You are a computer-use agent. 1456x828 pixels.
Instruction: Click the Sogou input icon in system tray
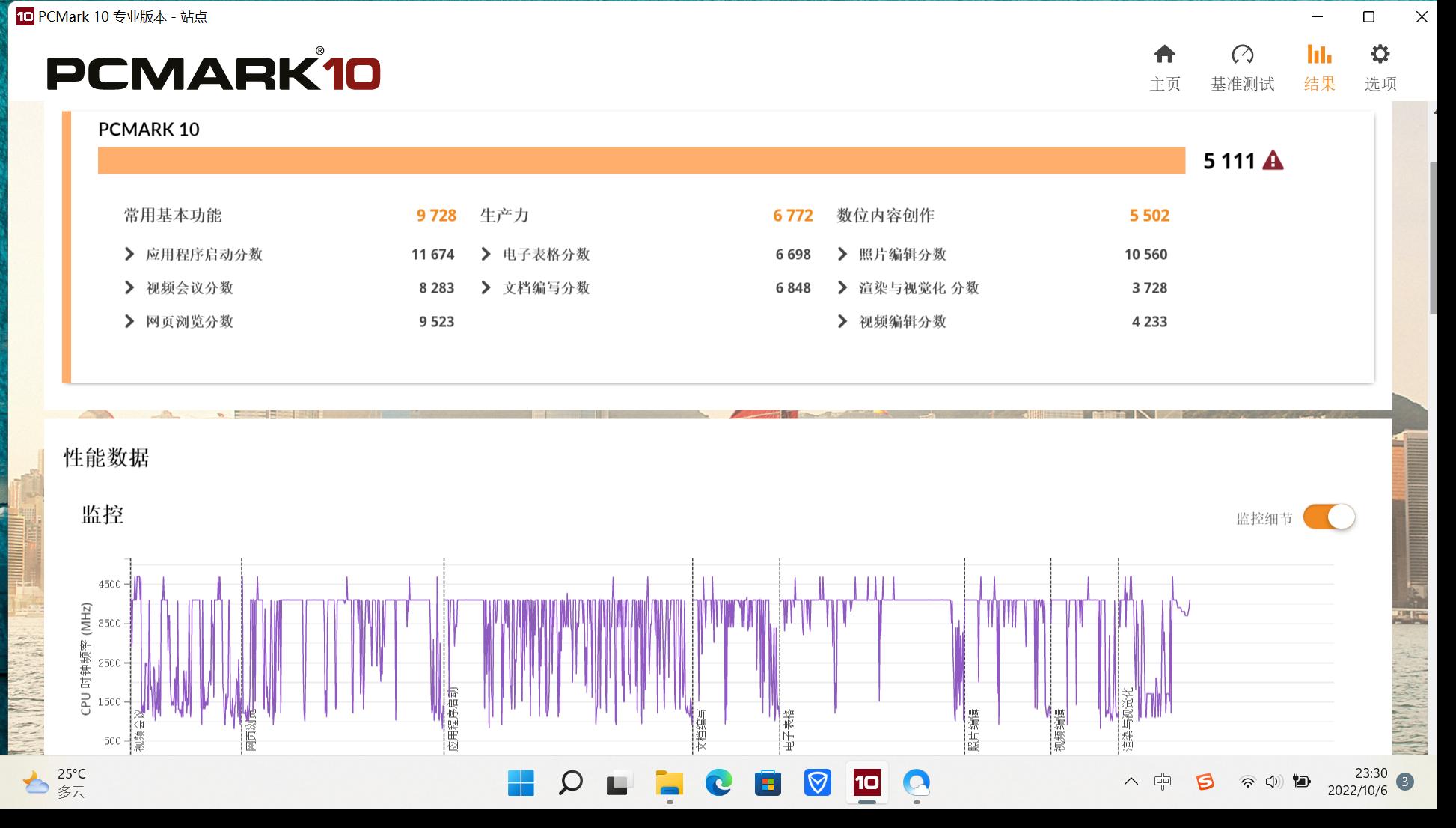1204,782
